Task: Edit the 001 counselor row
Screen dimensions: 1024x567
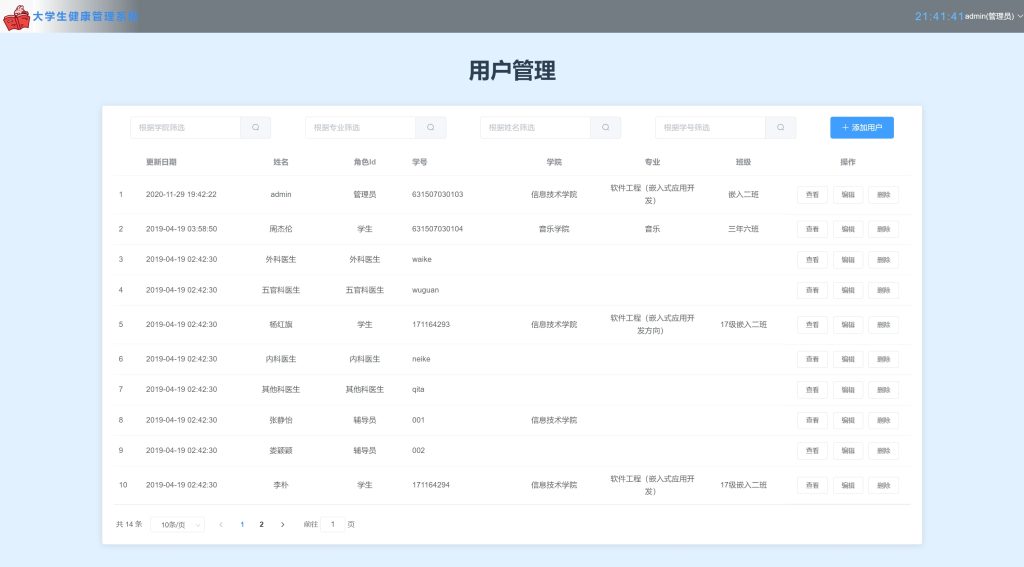Action: coord(848,420)
